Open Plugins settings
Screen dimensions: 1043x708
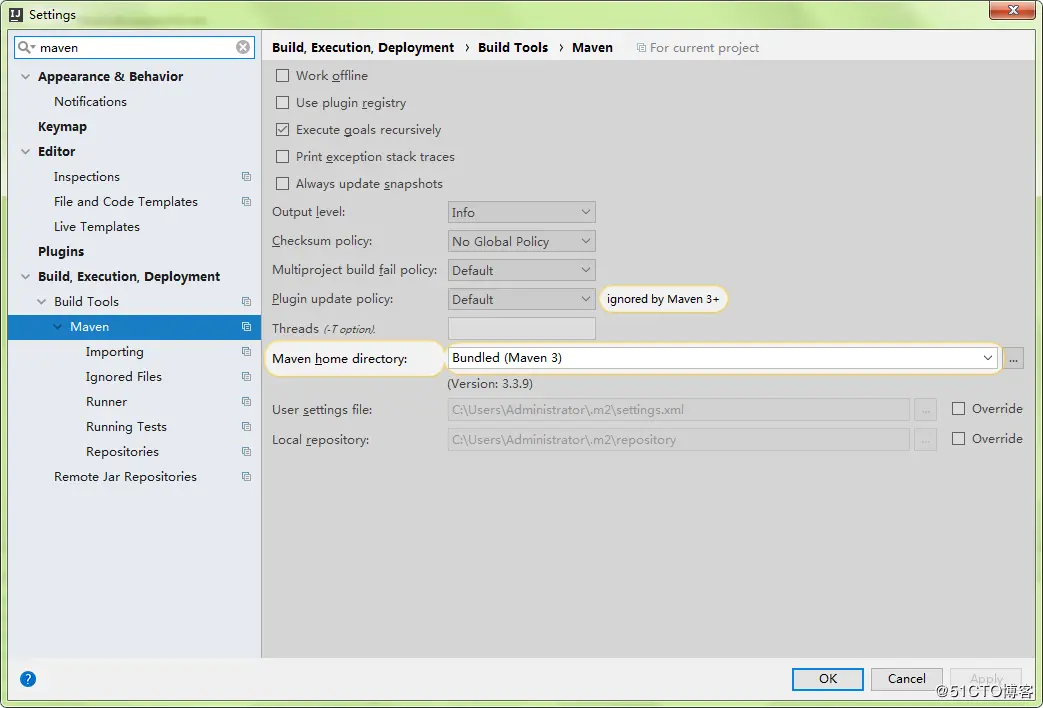tap(61, 252)
